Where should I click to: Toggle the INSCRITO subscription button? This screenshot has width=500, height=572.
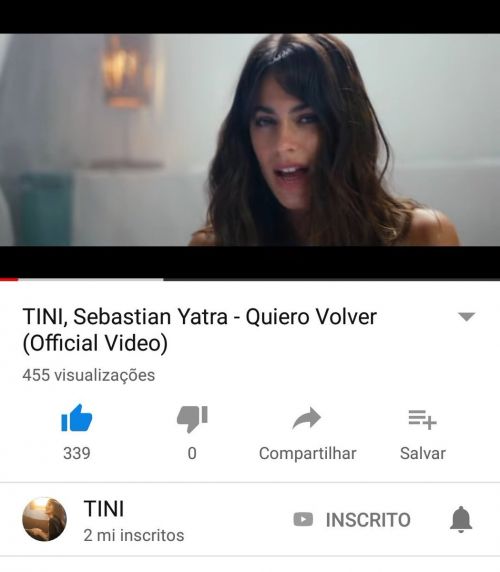352,519
